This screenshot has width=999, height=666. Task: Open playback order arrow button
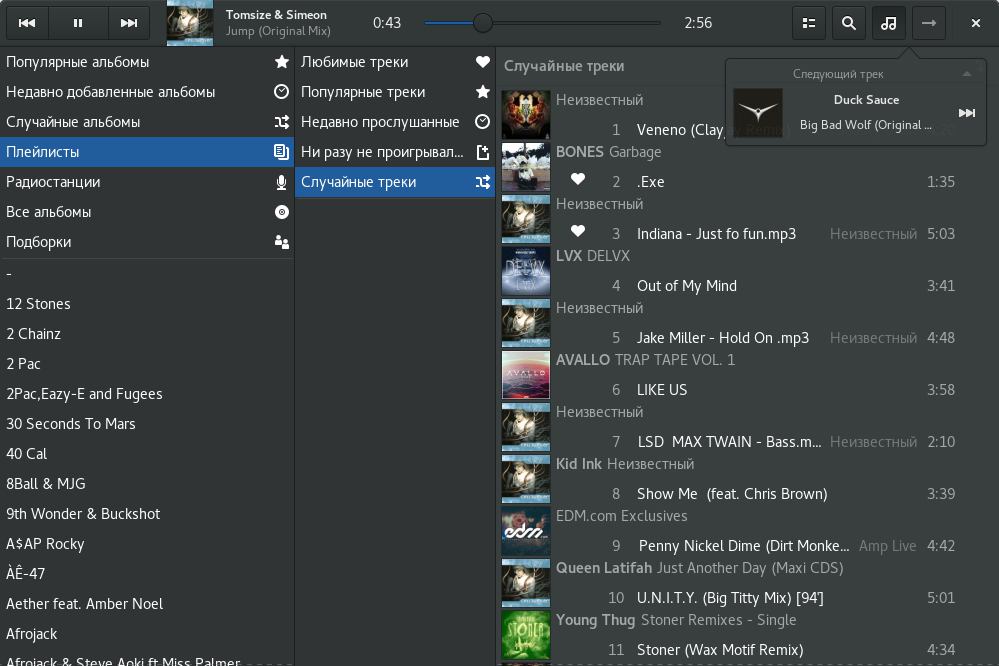[x=929, y=23]
